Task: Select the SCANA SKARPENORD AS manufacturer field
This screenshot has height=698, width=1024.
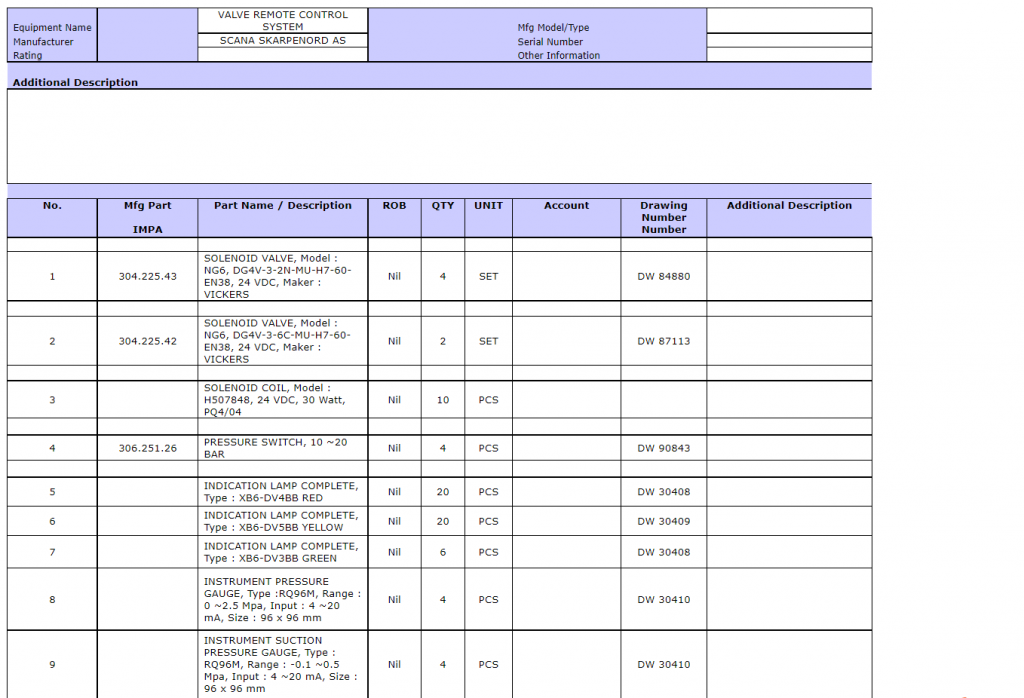Action: pyautogui.click(x=283, y=41)
